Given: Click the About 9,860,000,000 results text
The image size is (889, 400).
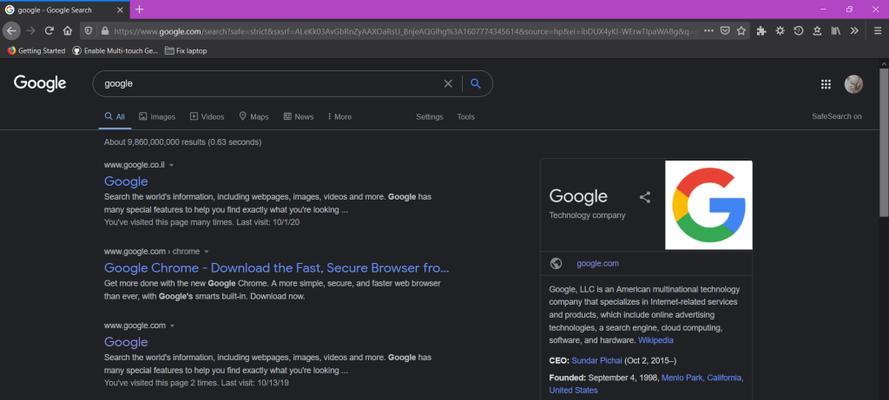Looking at the screenshot, I should tap(183, 142).
